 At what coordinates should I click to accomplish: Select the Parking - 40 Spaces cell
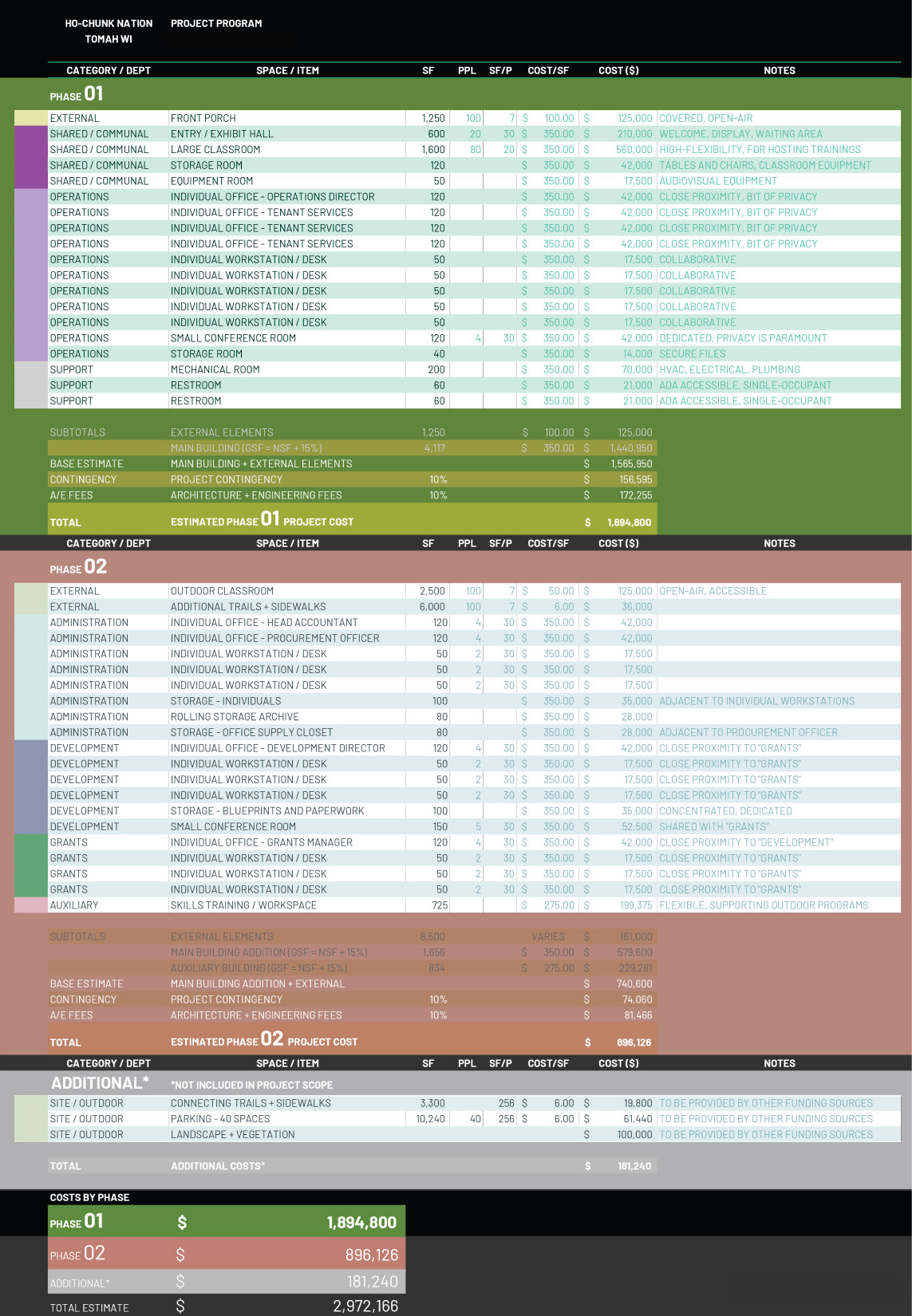point(220,1119)
